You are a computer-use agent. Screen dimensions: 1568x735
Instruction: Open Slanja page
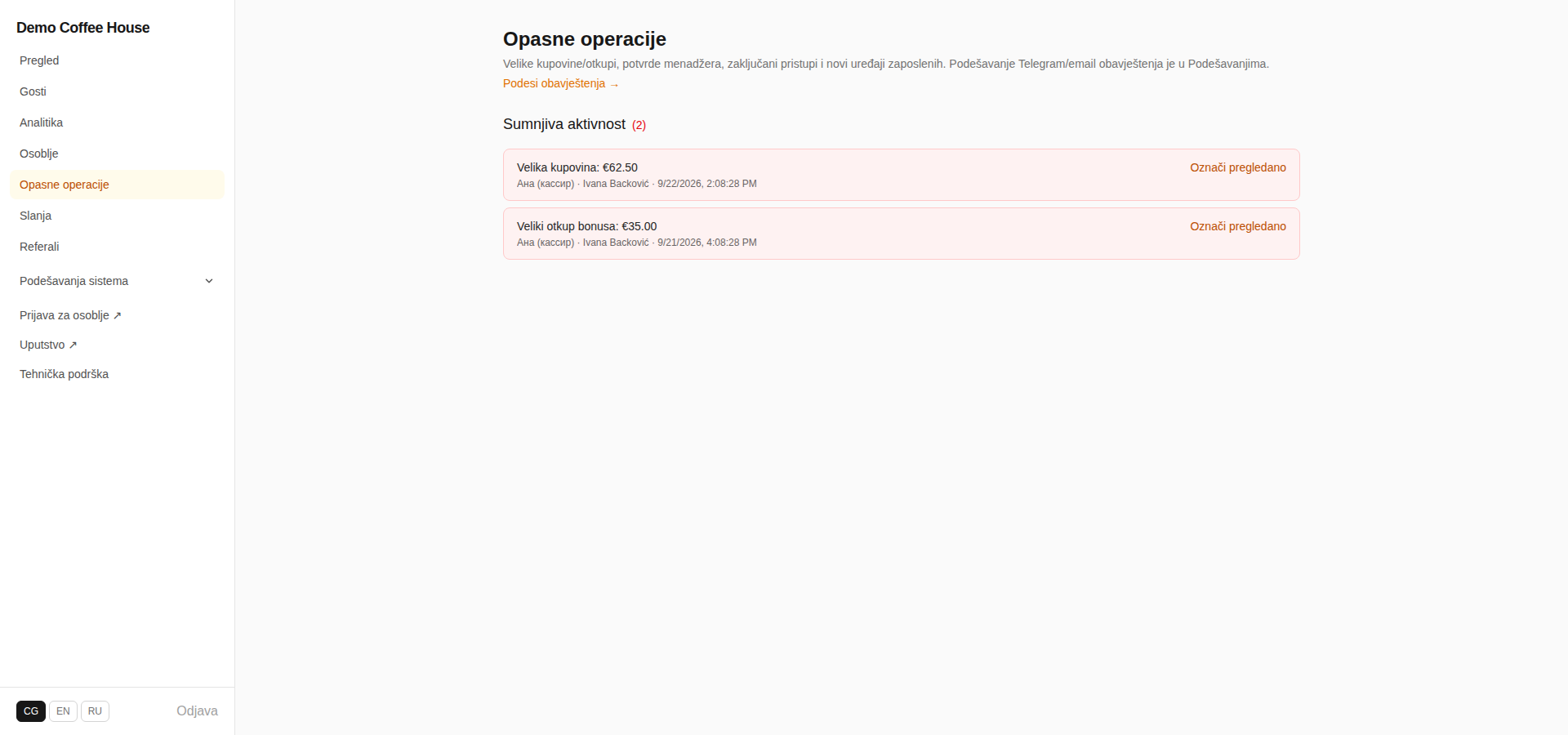[x=117, y=216]
